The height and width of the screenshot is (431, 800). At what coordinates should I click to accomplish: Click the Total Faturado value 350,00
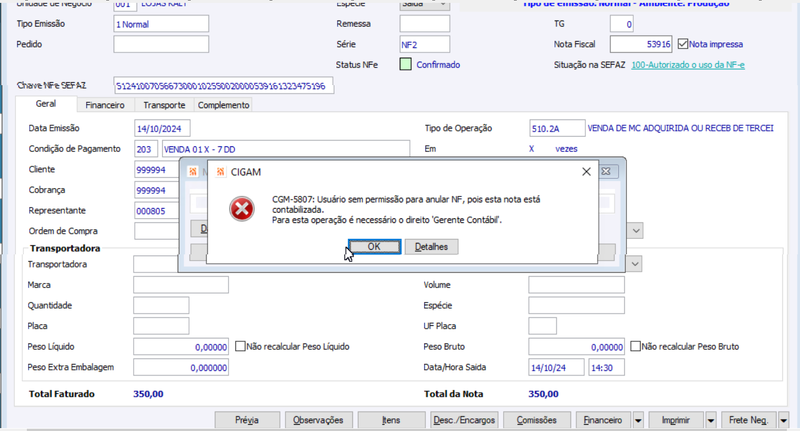(148, 394)
